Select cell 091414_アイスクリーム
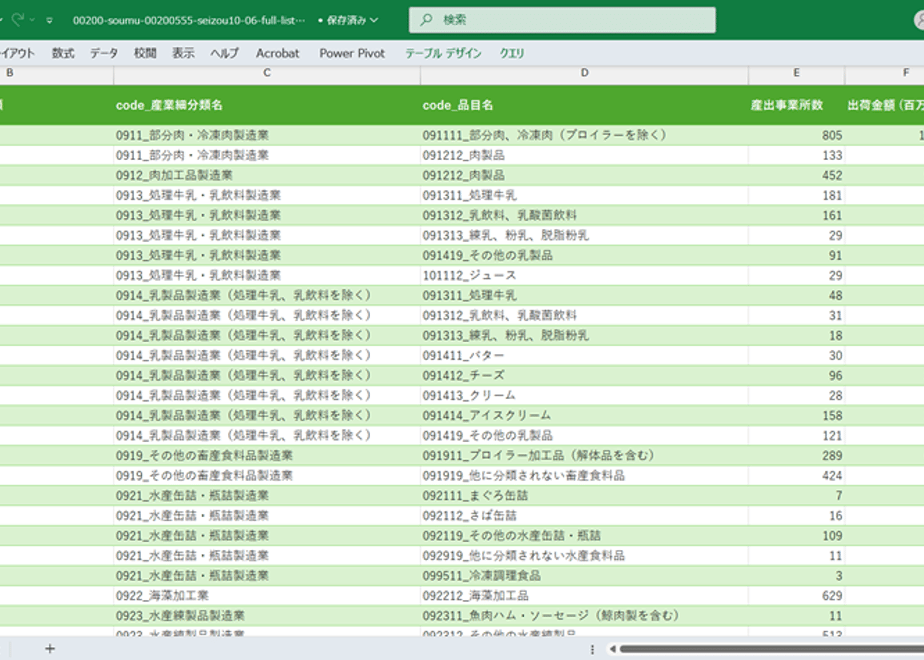The image size is (924, 660). point(584,415)
